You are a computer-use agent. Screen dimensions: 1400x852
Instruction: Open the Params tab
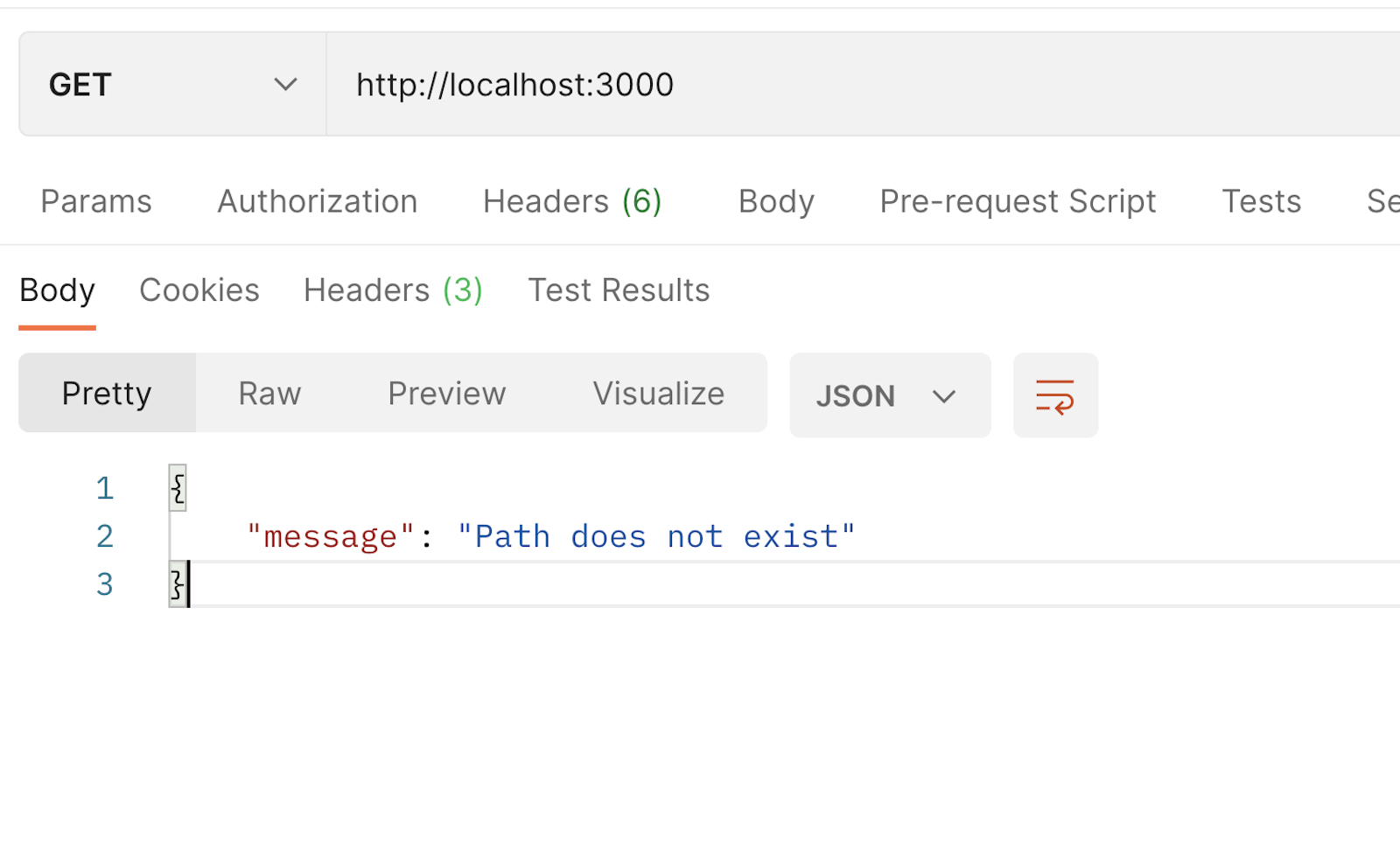95,200
